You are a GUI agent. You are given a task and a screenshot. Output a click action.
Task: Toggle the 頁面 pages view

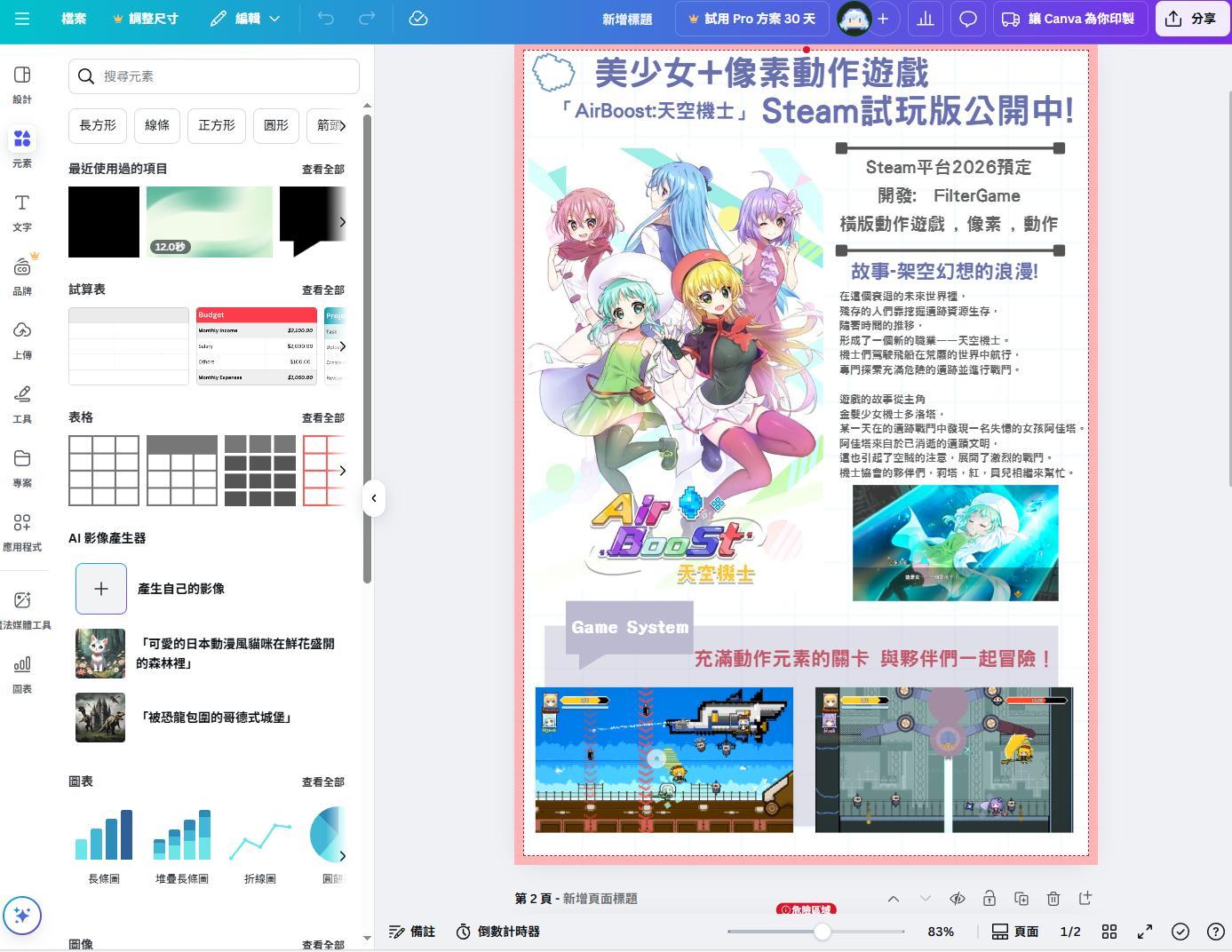1015,932
